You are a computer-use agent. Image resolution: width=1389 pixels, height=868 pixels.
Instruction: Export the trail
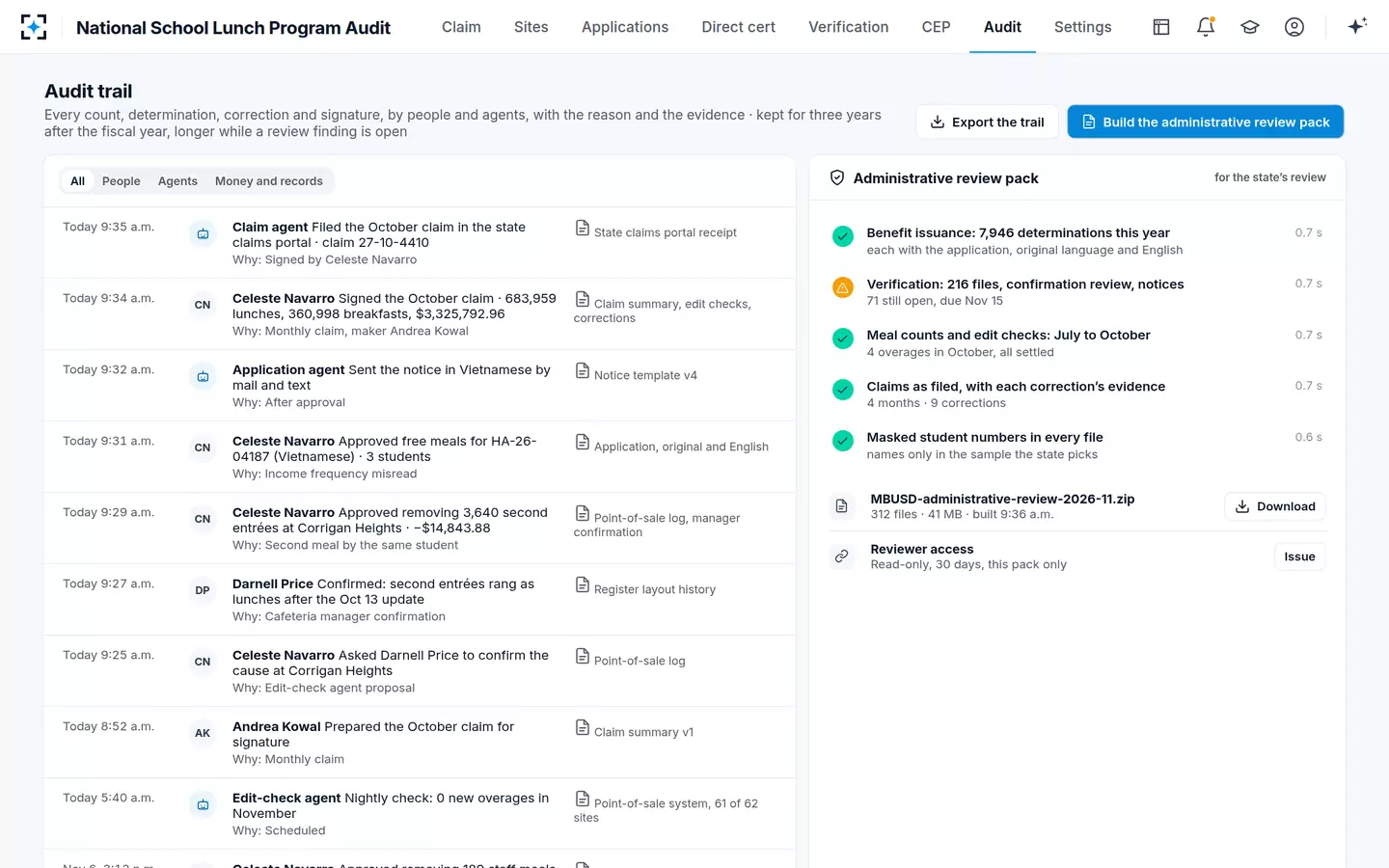click(x=987, y=122)
